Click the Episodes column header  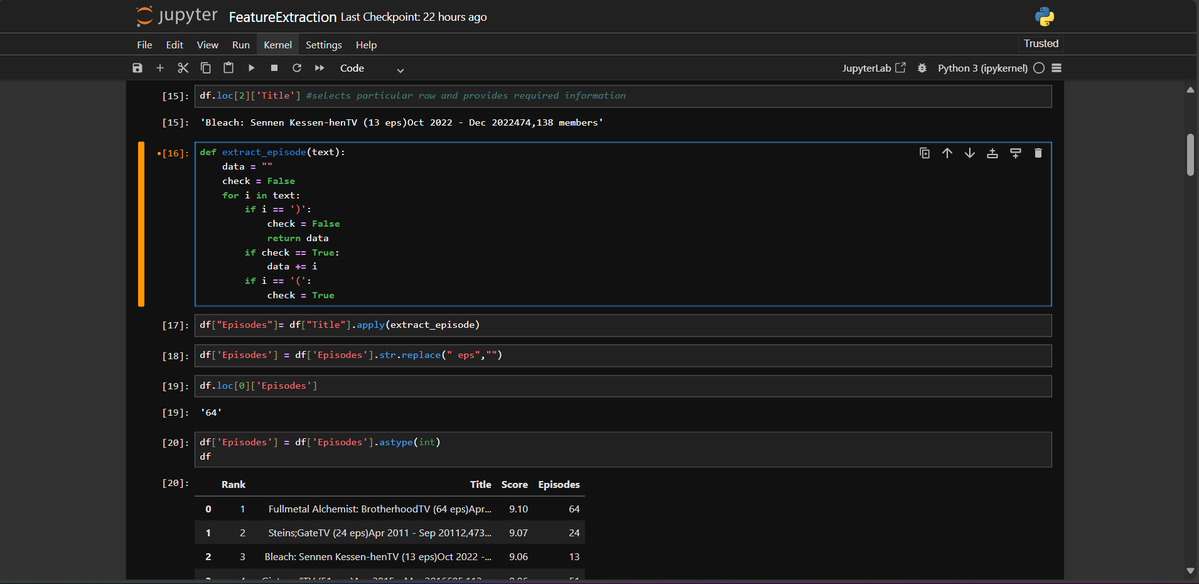[x=559, y=485]
